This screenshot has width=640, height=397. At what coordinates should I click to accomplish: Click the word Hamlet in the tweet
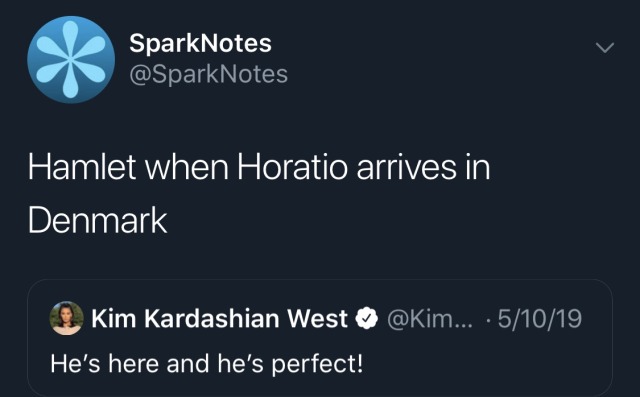click(82, 167)
